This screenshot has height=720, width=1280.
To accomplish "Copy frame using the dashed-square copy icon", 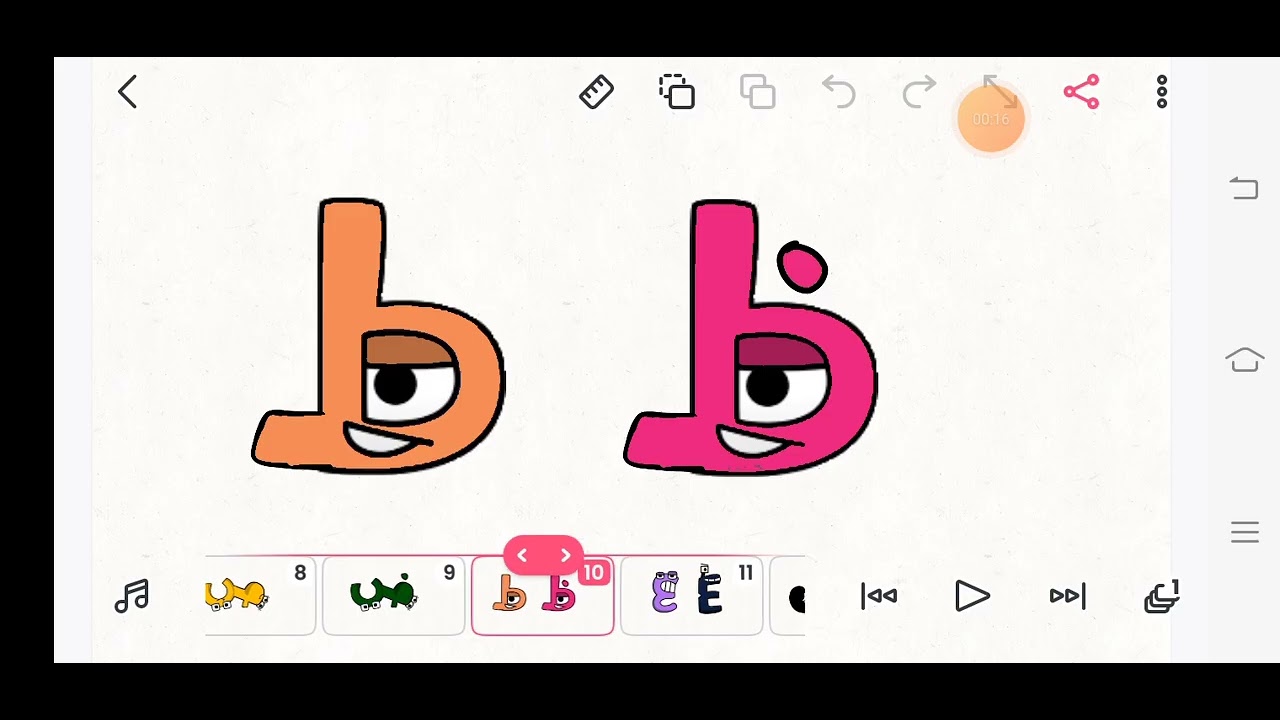I will [677, 92].
